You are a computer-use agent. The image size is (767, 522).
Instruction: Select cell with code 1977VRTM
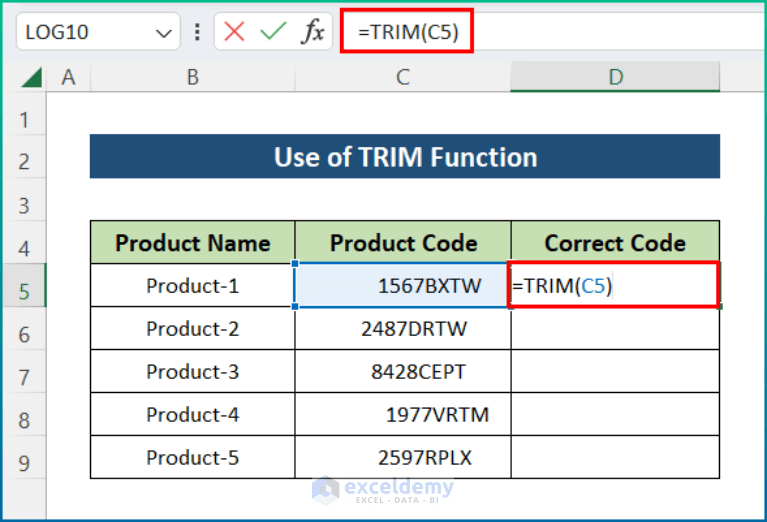point(403,414)
